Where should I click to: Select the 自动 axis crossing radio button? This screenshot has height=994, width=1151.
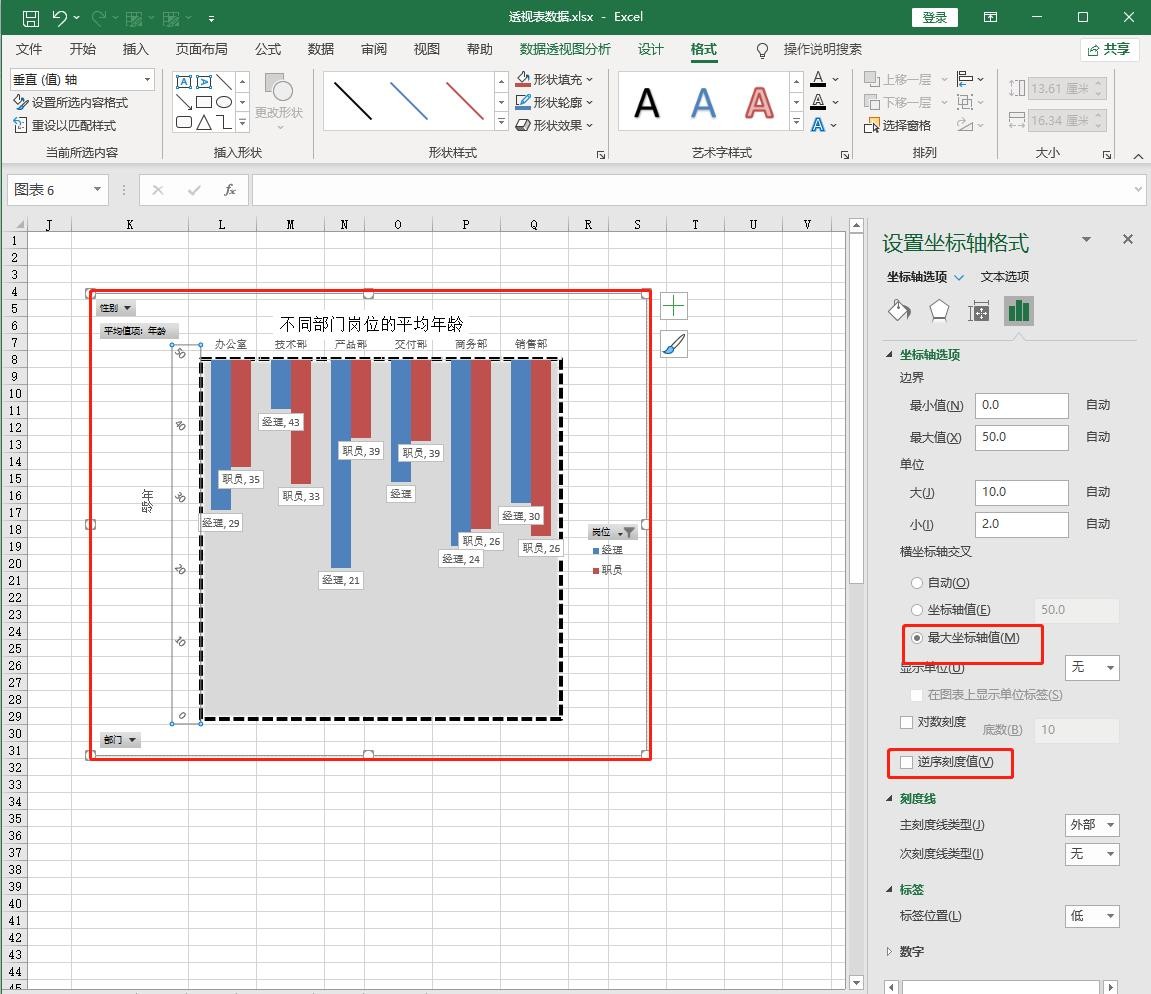(916, 583)
